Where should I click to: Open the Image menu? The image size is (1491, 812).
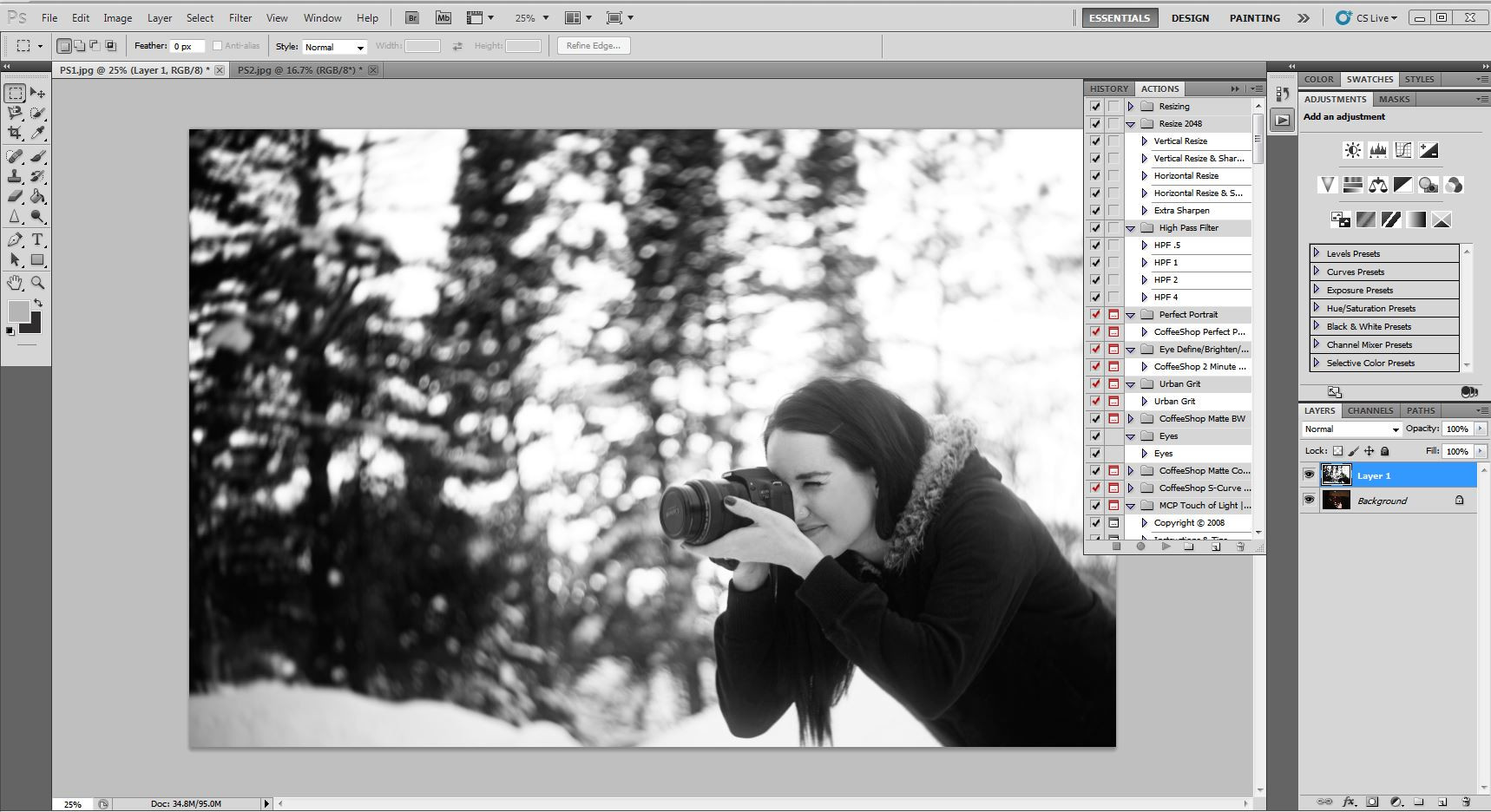(x=118, y=17)
